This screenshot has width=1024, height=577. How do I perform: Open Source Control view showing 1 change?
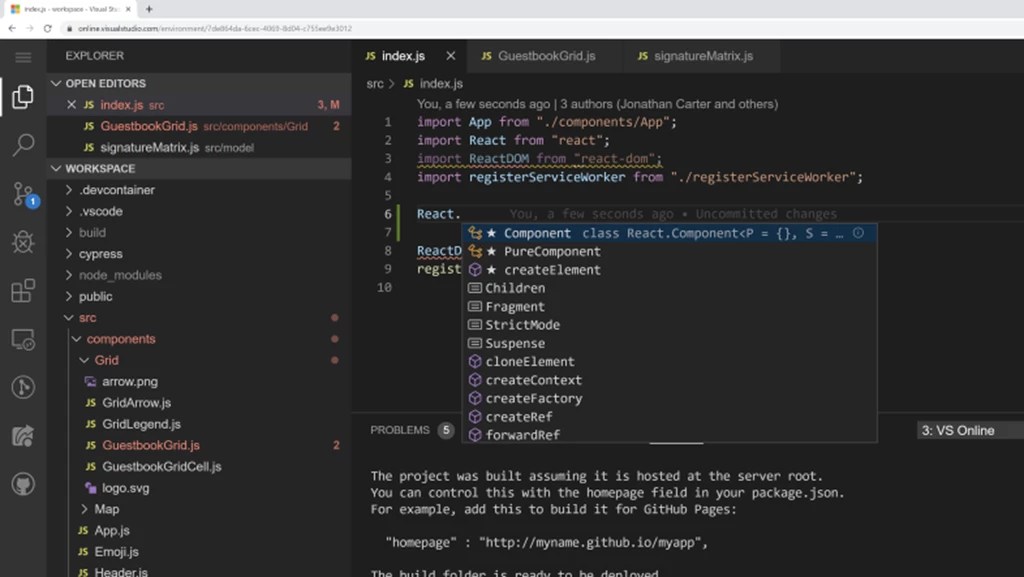(x=22, y=195)
